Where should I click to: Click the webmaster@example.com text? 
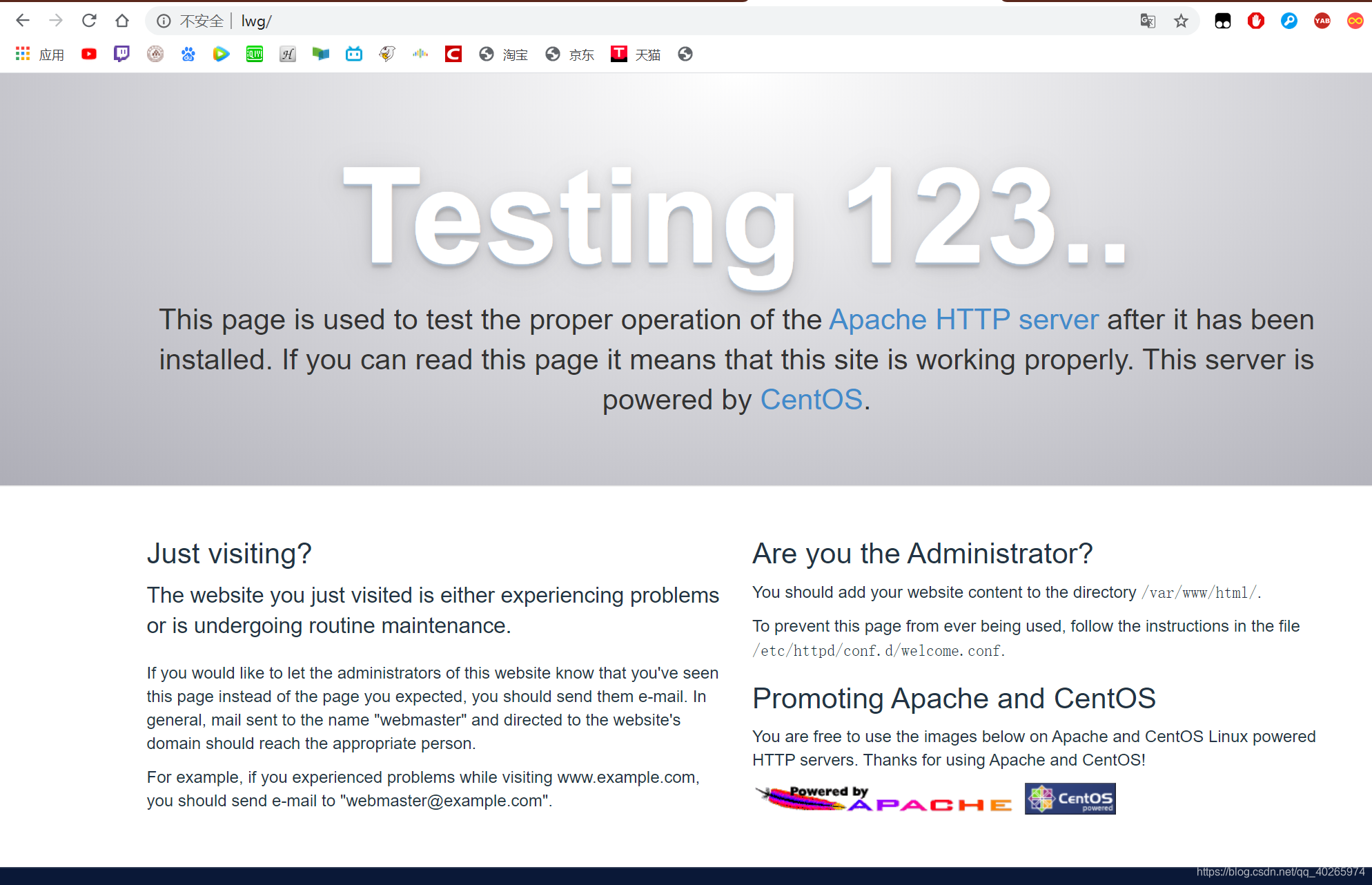coord(444,801)
